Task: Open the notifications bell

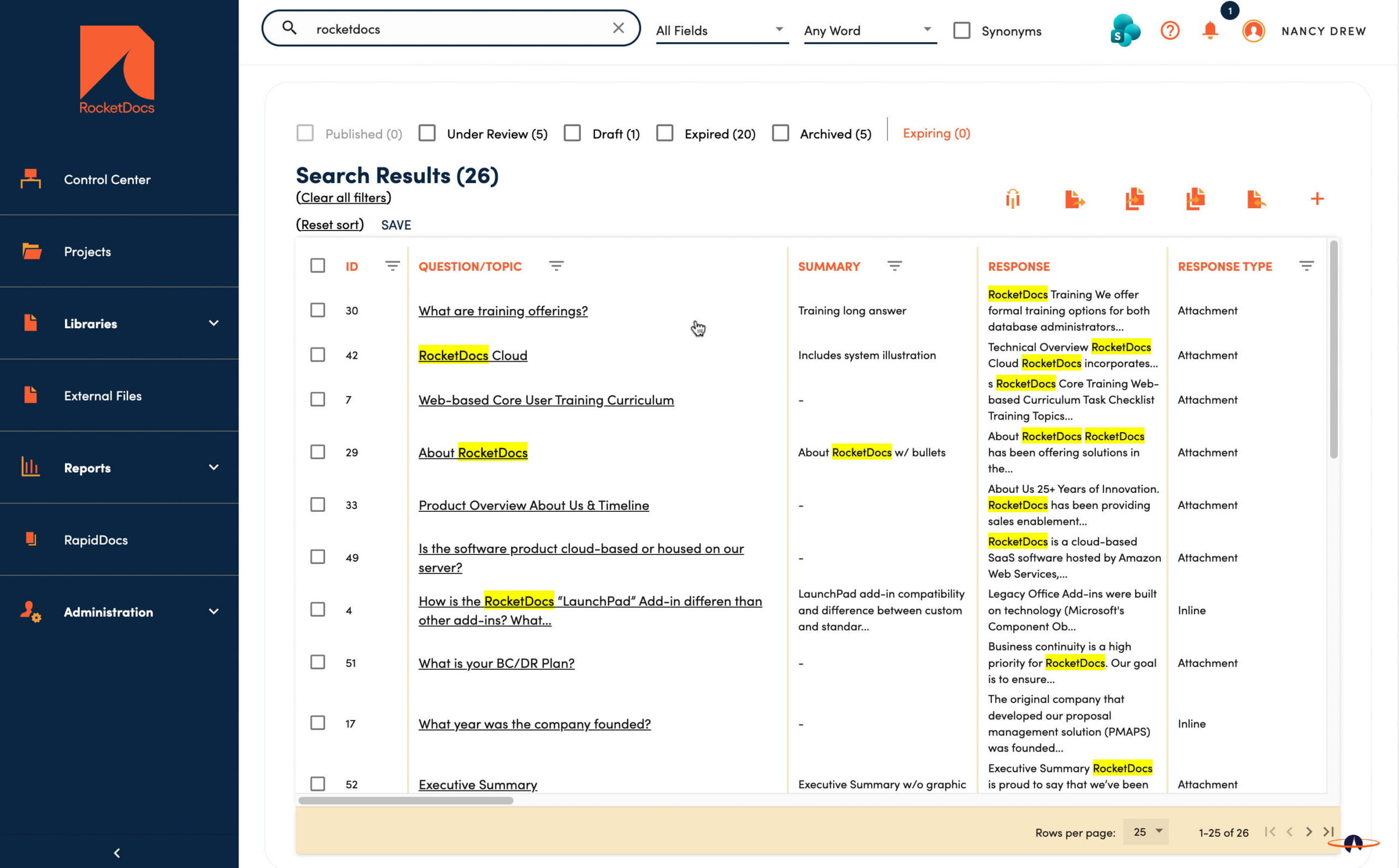Action: pos(1209,32)
